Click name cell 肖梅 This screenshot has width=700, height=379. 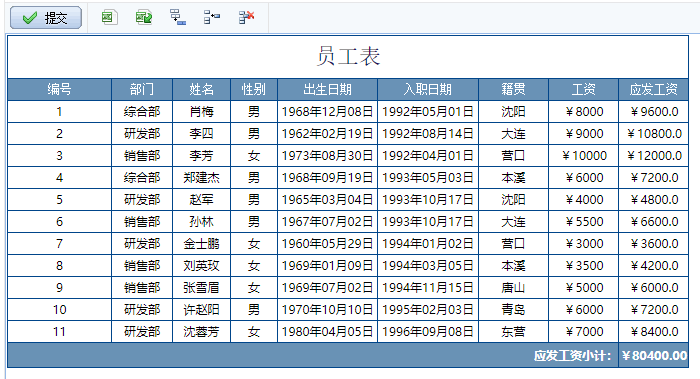pos(201,112)
